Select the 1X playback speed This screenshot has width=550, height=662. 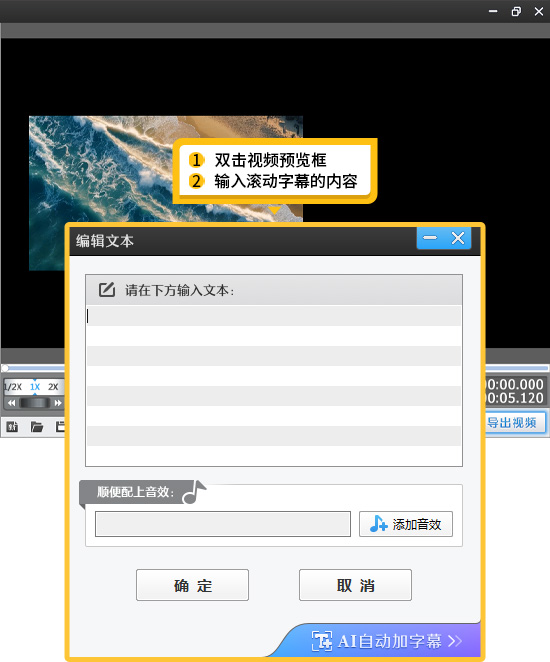click(x=35, y=387)
